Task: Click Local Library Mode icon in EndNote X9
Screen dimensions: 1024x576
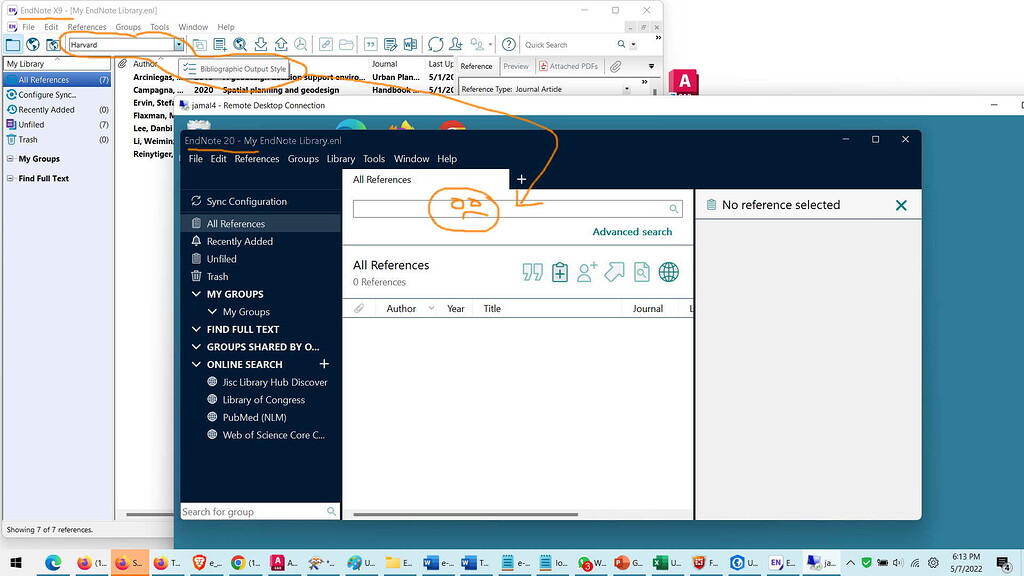Action: (13, 44)
